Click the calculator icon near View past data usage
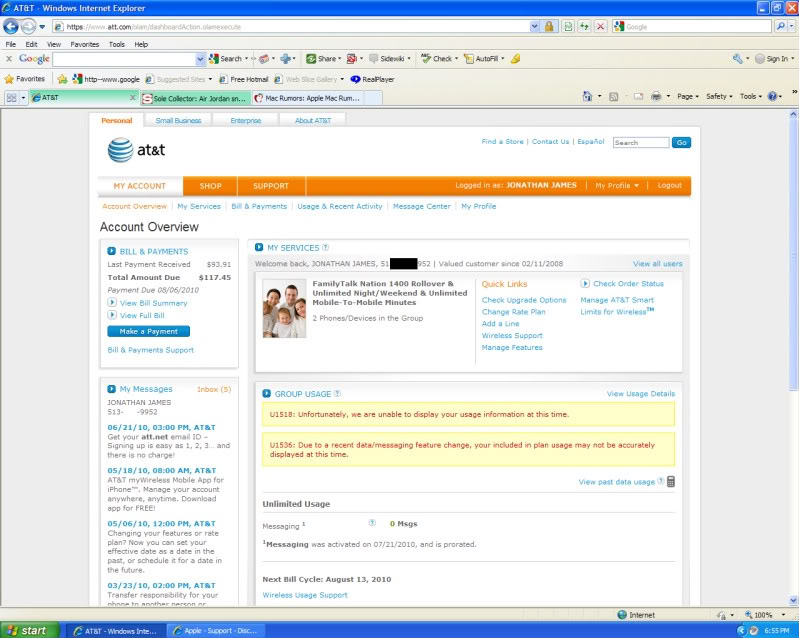The width and height of the screenshot is (799, 638). (671, 482)
